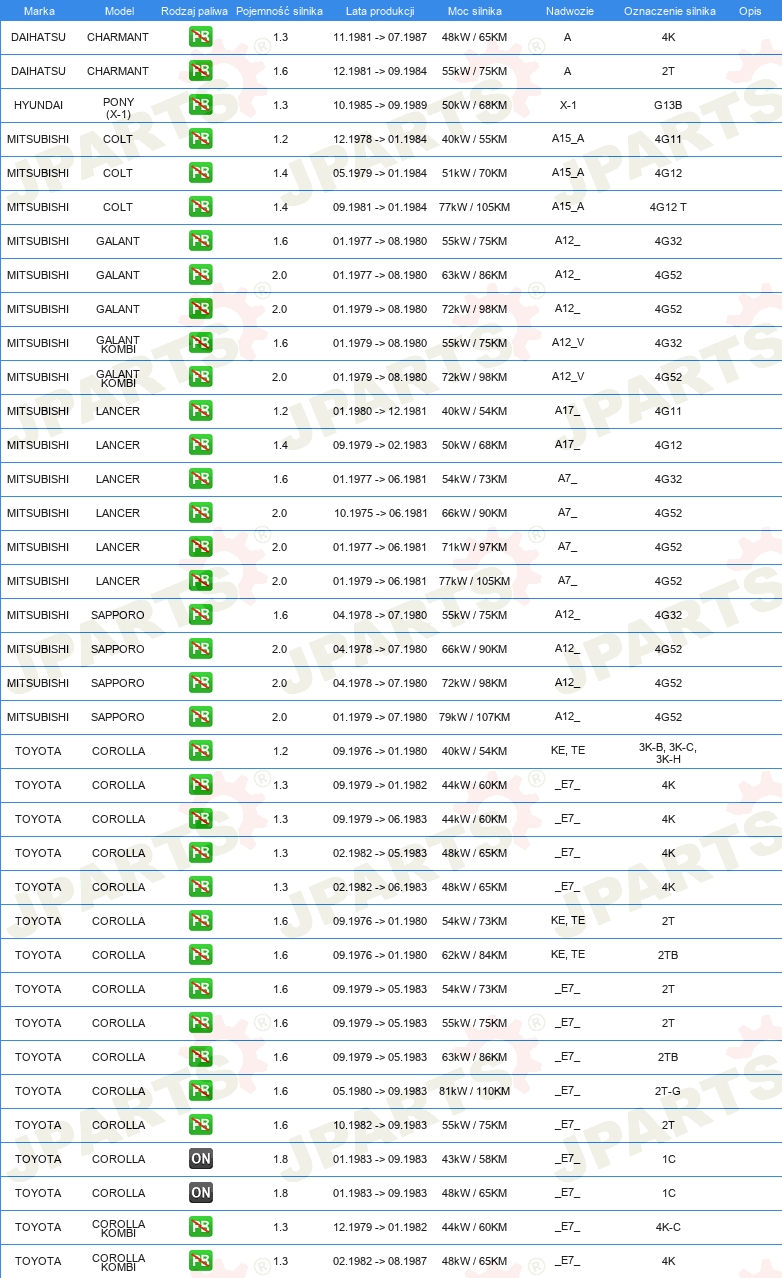Viewport: 782px width, 1278px height.
Task: Click PB icon in Corolla 1.2 3K-B row
Action: point(201,751)
